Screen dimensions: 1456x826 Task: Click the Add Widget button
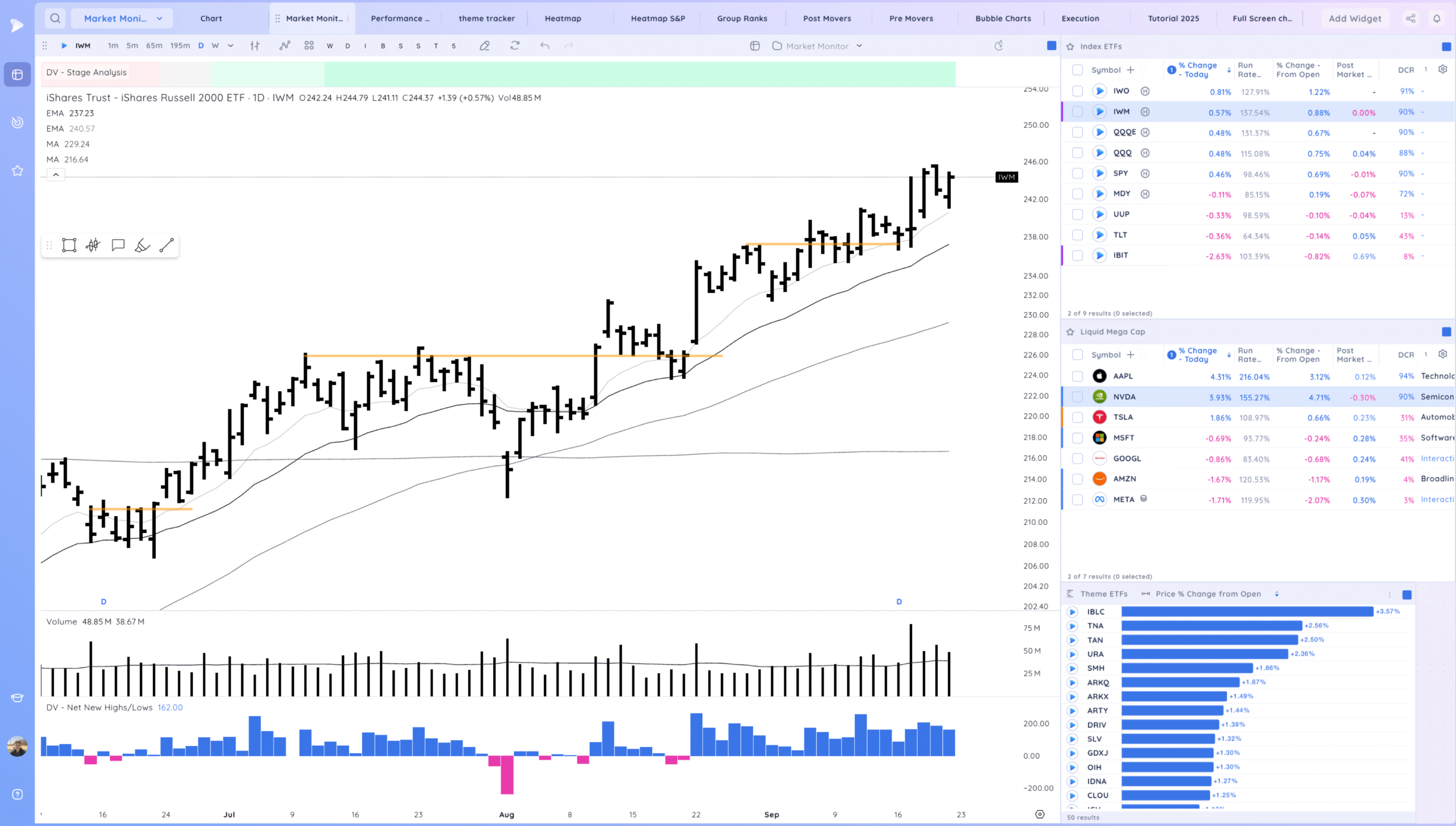1355,18
